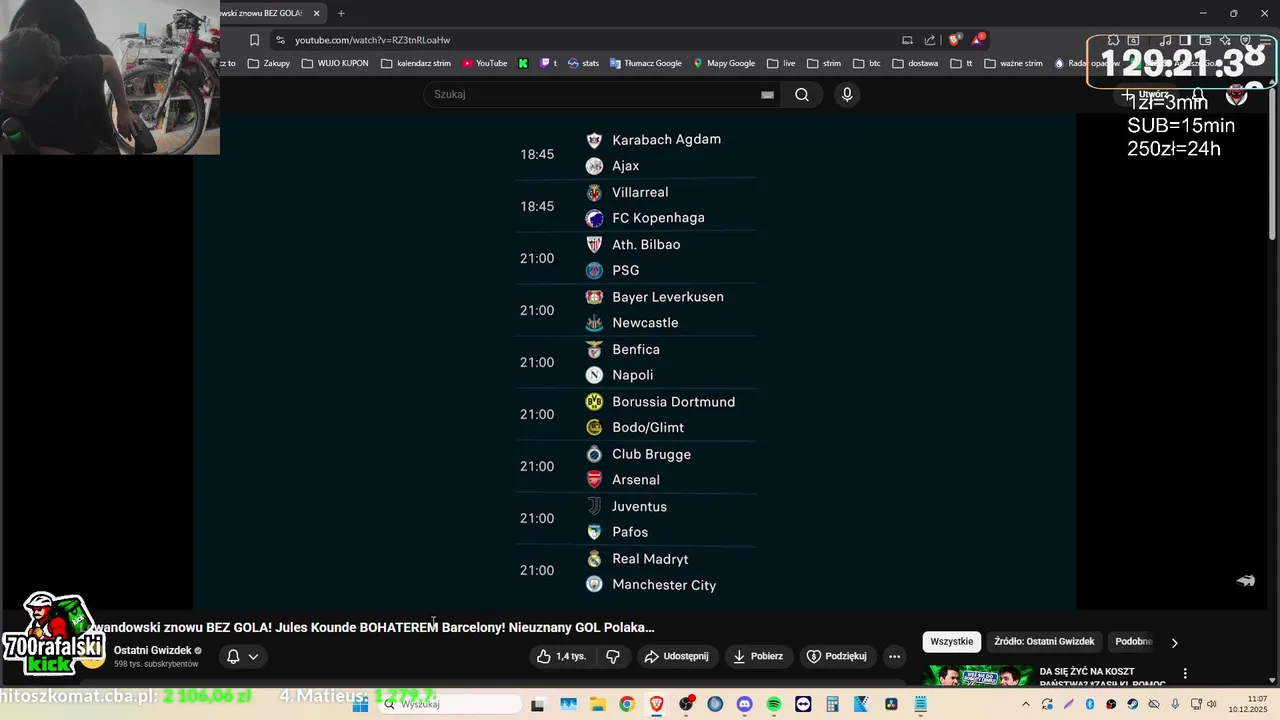The height and width of the screenshot is (720, 1280).
Task: Click the Windows Start button
Action: tap(361, 704)
